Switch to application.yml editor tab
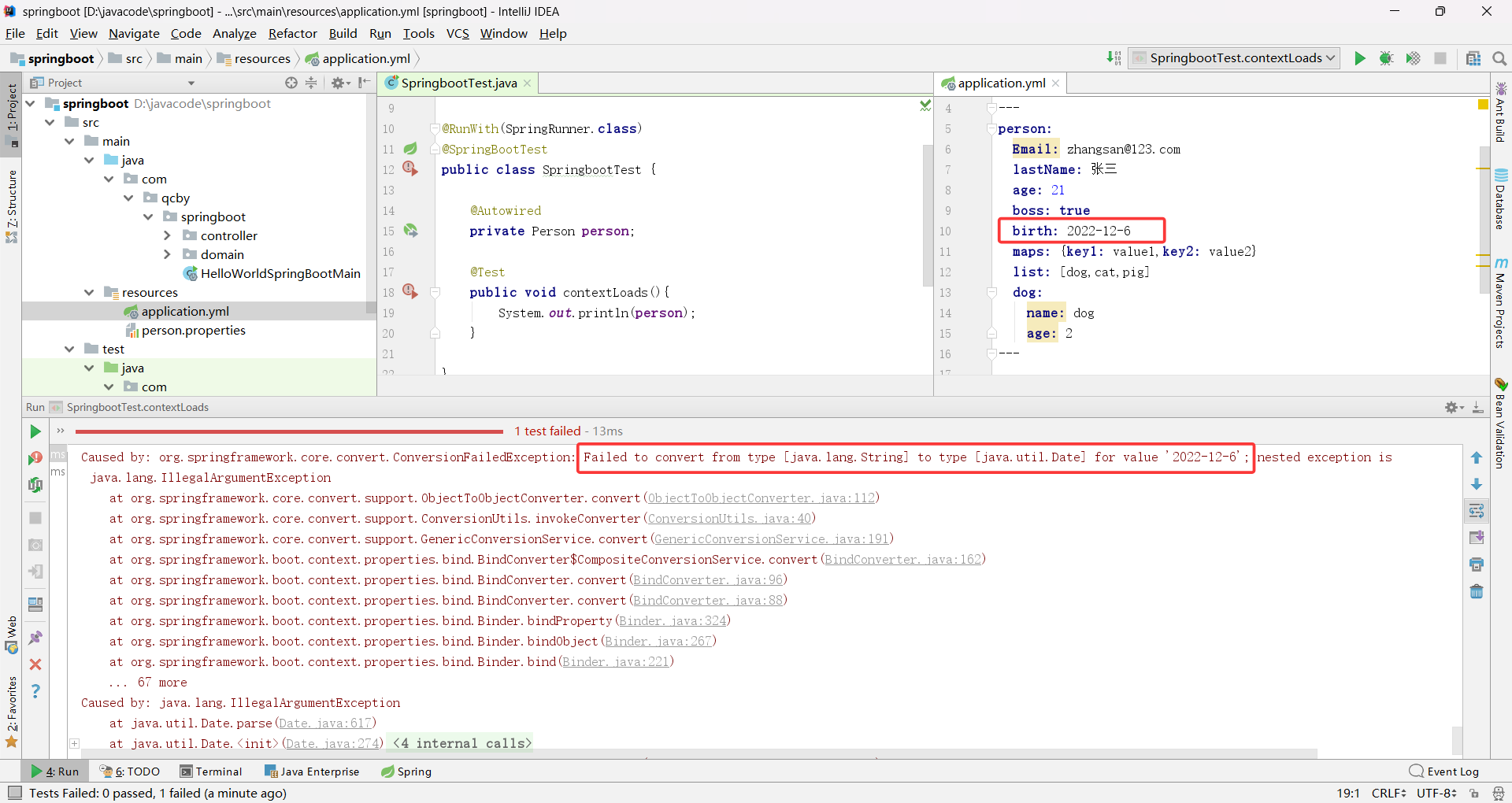This screenshot has height=803, width=1512. 1001,83
